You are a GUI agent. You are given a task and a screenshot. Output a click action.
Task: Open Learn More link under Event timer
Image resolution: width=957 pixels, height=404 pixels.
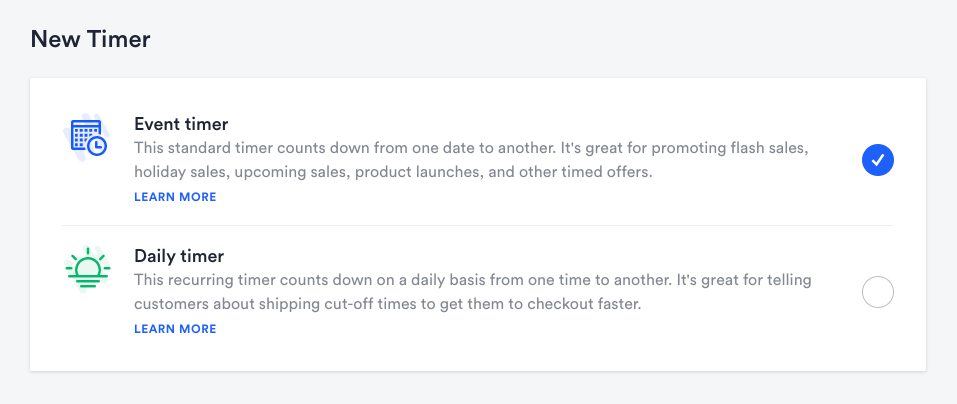[x=175, y=197]
